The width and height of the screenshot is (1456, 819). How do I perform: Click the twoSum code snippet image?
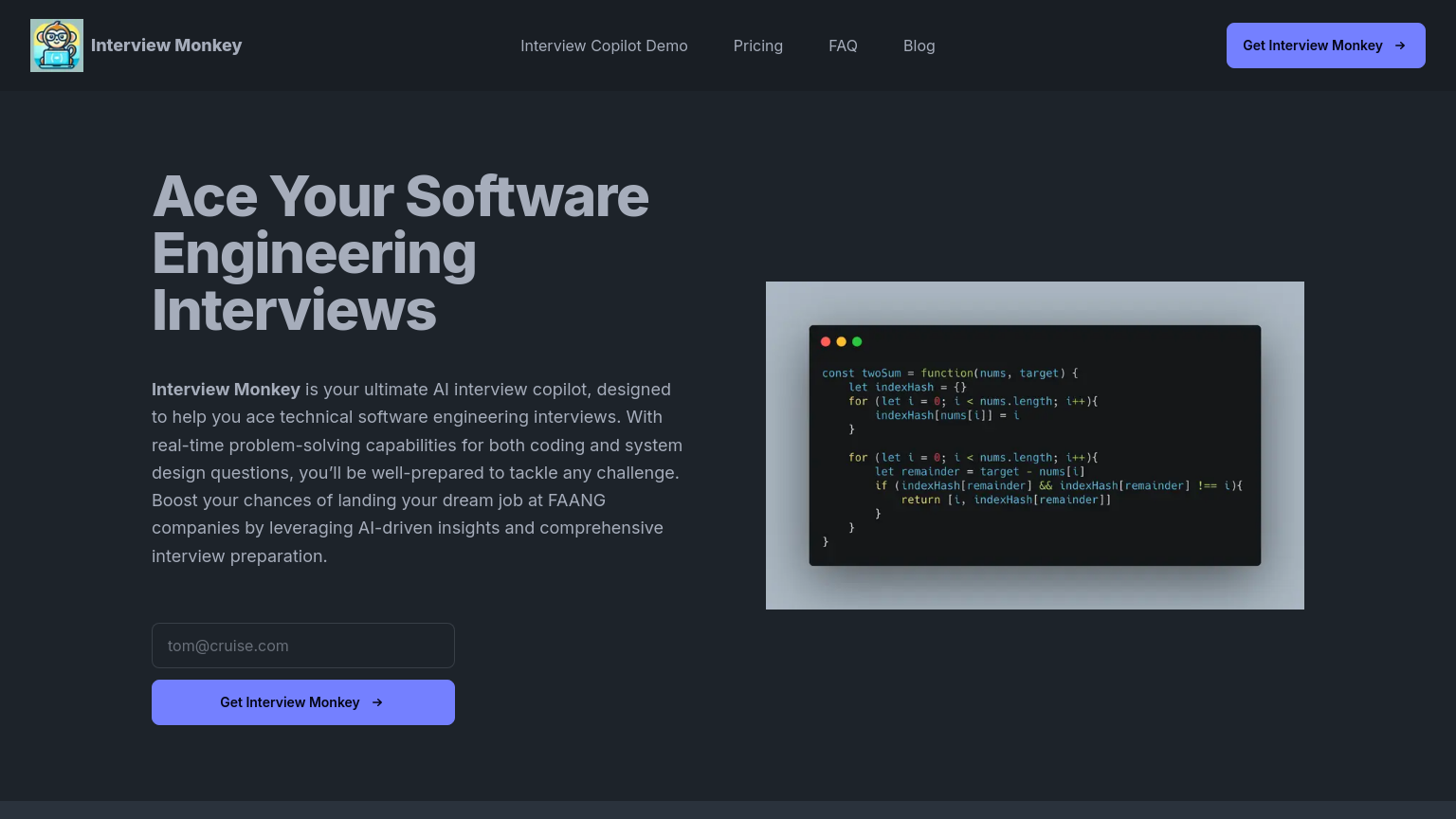(1034, 446)
